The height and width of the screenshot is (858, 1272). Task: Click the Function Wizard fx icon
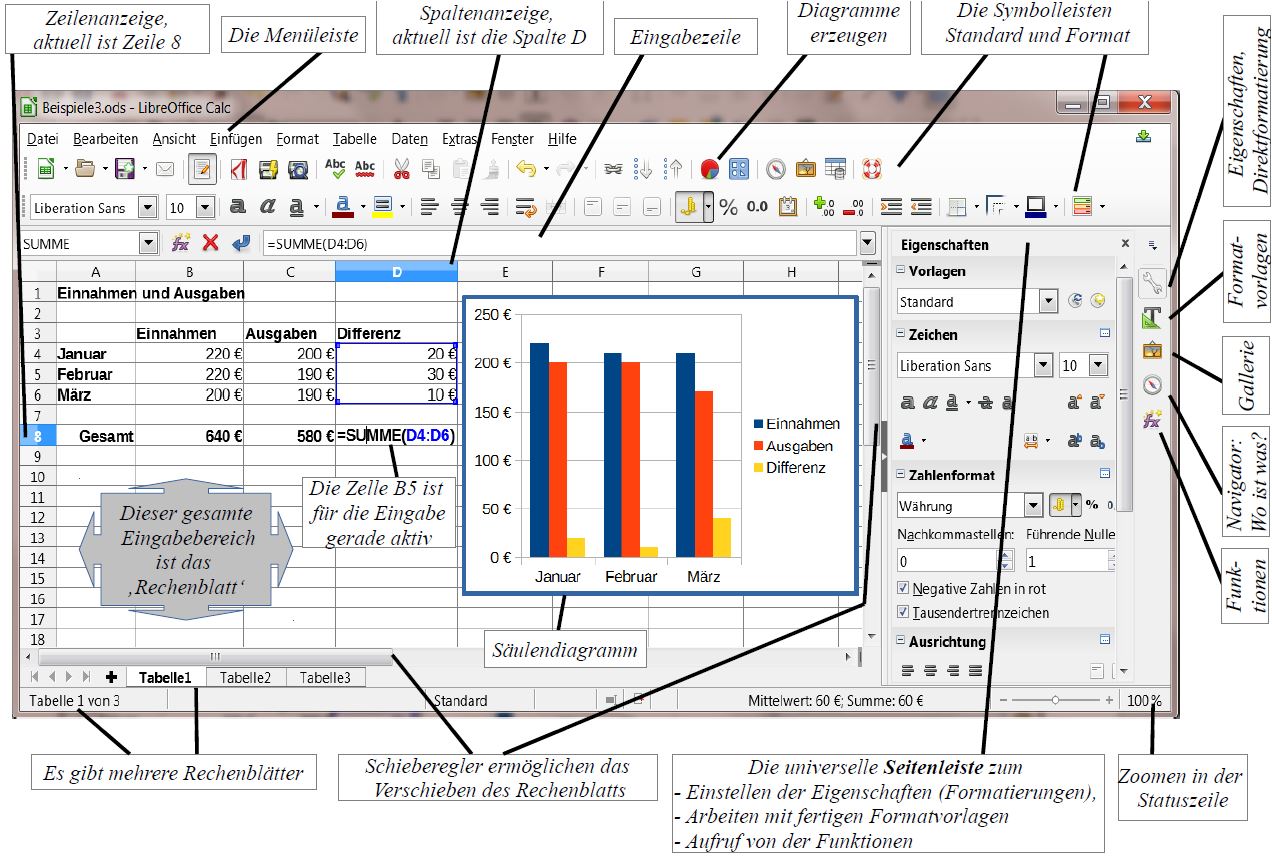pos(181,243)
